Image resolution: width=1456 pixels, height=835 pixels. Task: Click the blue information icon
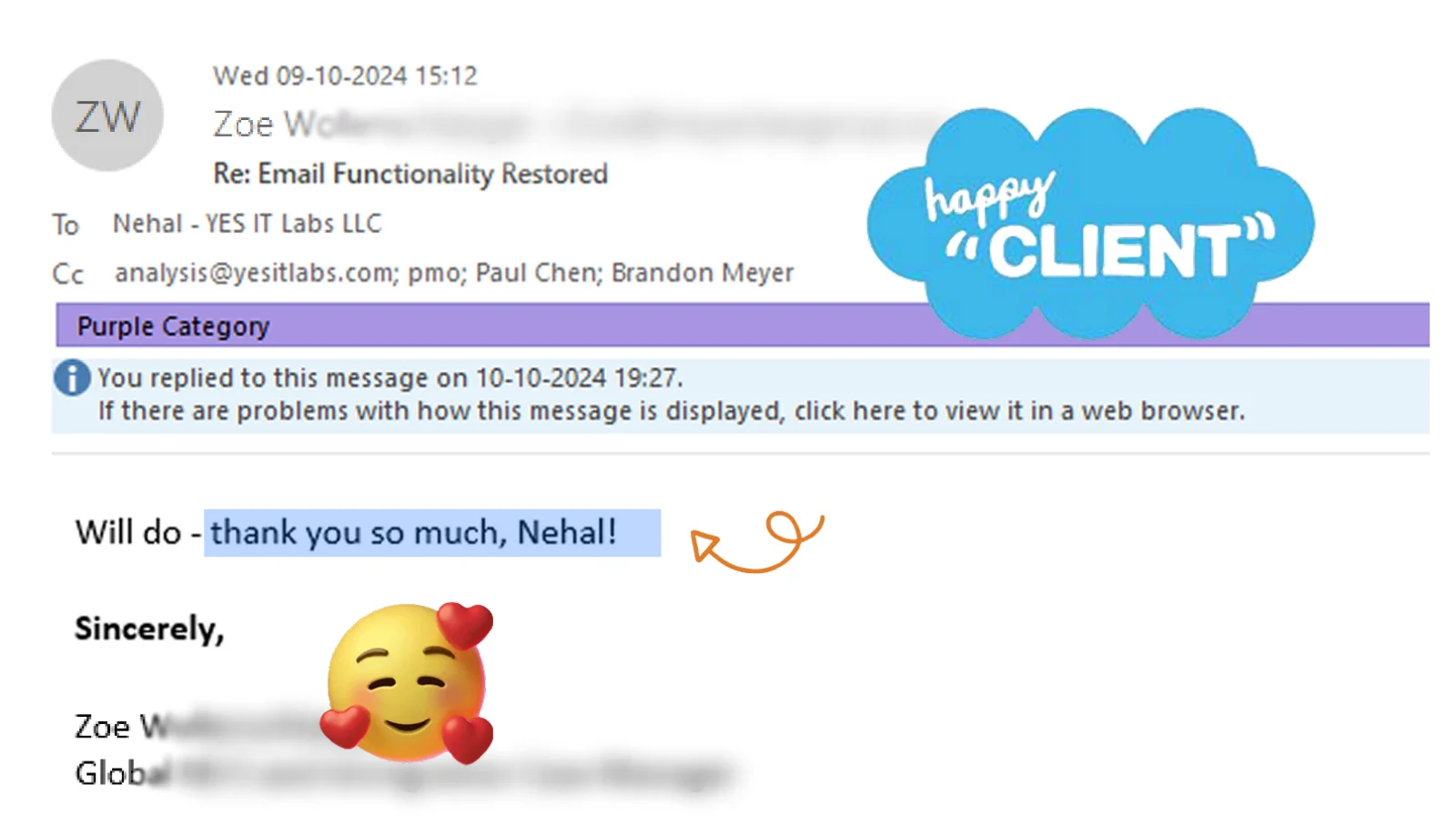(x=72, y=377)
